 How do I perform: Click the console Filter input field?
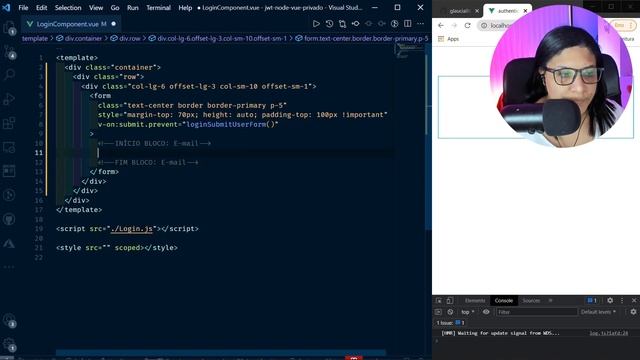tap(536, 312)
